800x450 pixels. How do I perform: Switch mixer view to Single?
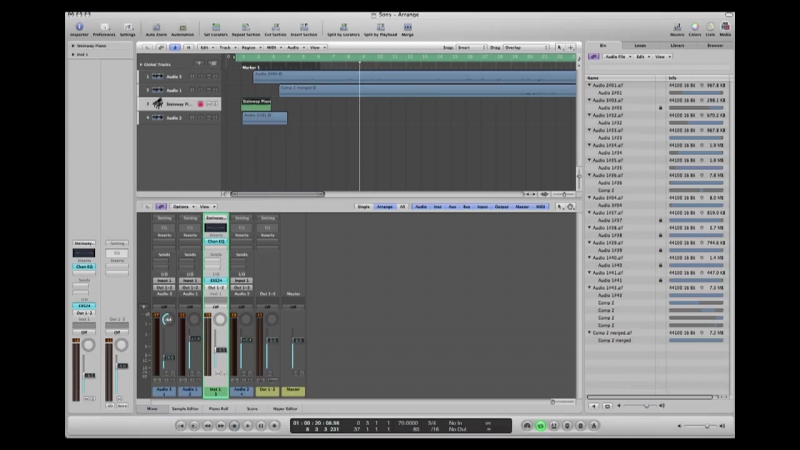364,207
